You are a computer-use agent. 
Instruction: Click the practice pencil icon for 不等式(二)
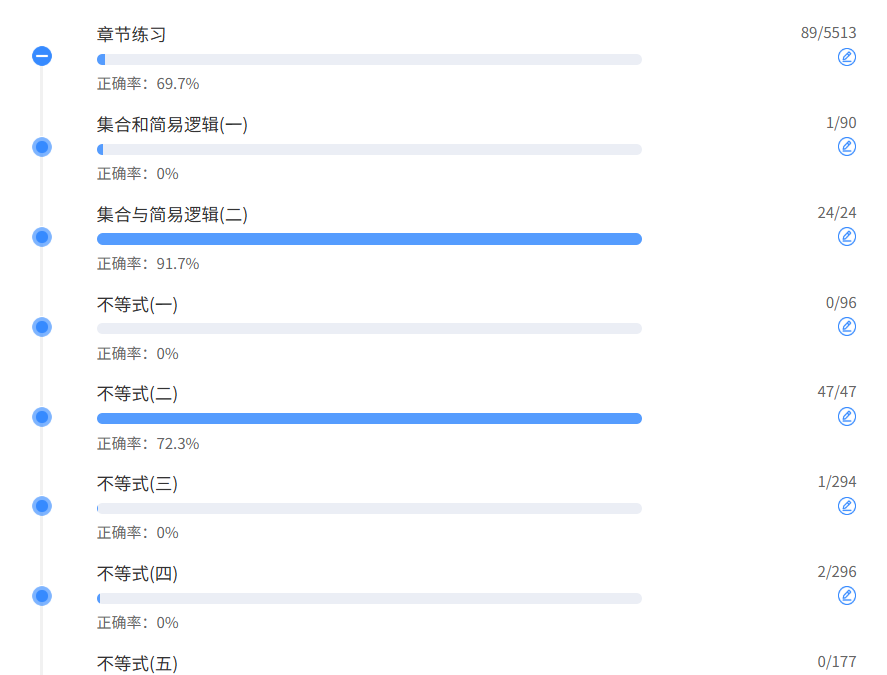click(x=846, y=416)
